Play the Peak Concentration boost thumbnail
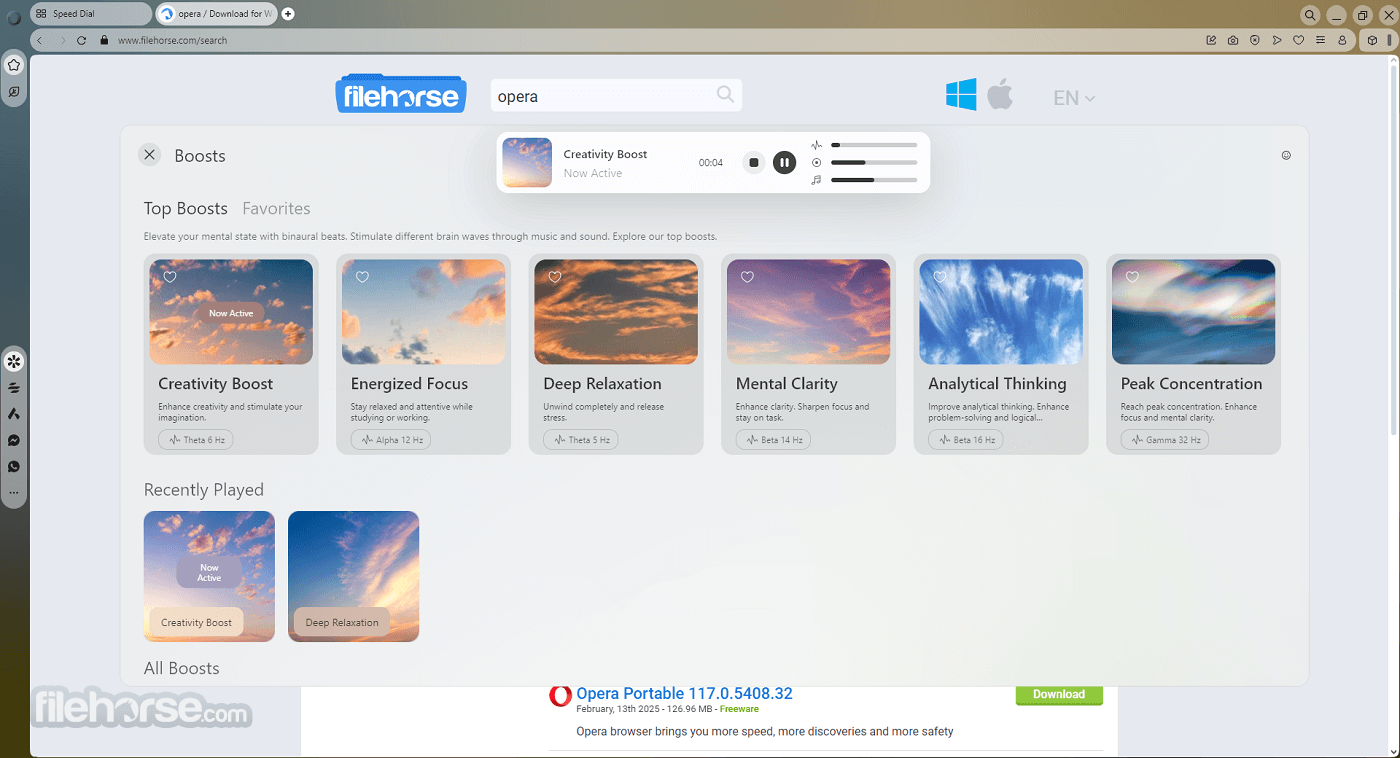Viewport: 1400px width, 758px height. coord(1193,312)
